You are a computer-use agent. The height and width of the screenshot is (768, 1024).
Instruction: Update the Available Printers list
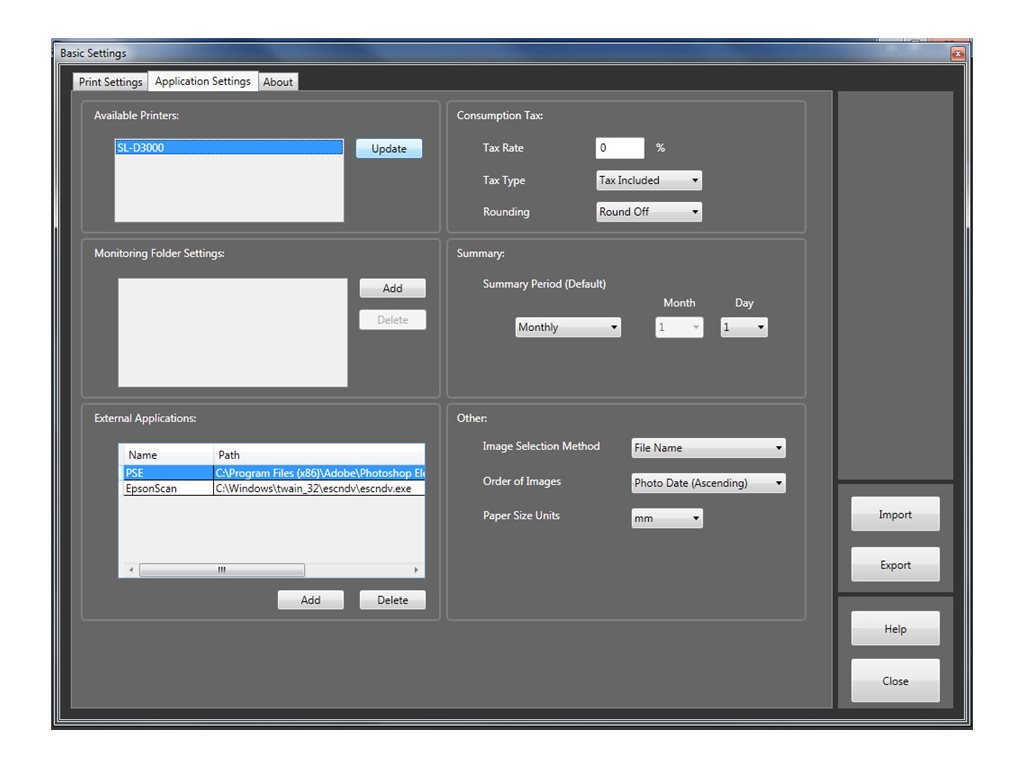390,148
